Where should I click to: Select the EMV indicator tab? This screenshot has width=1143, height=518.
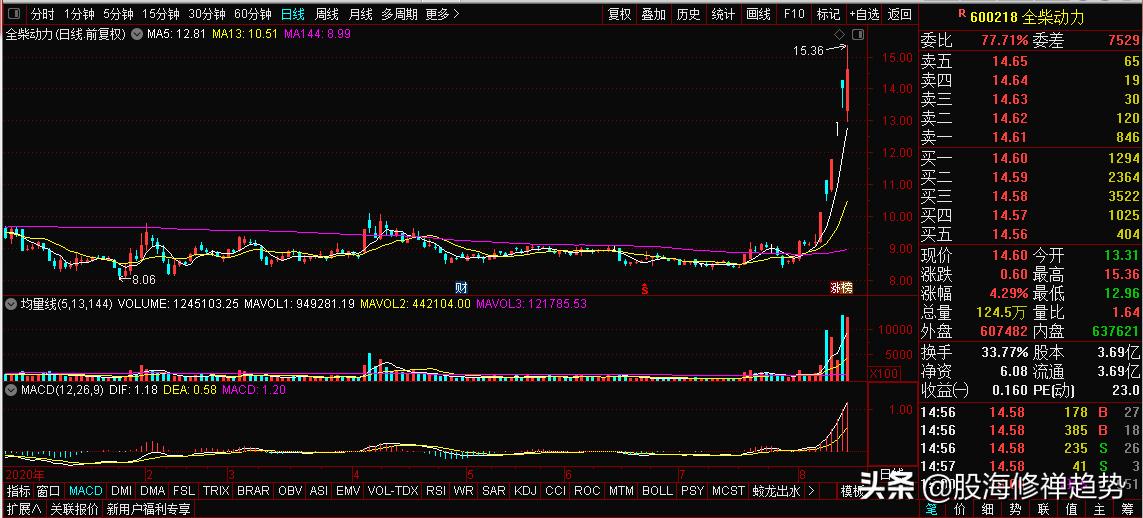pyautogui.click(x=348, y=491)
